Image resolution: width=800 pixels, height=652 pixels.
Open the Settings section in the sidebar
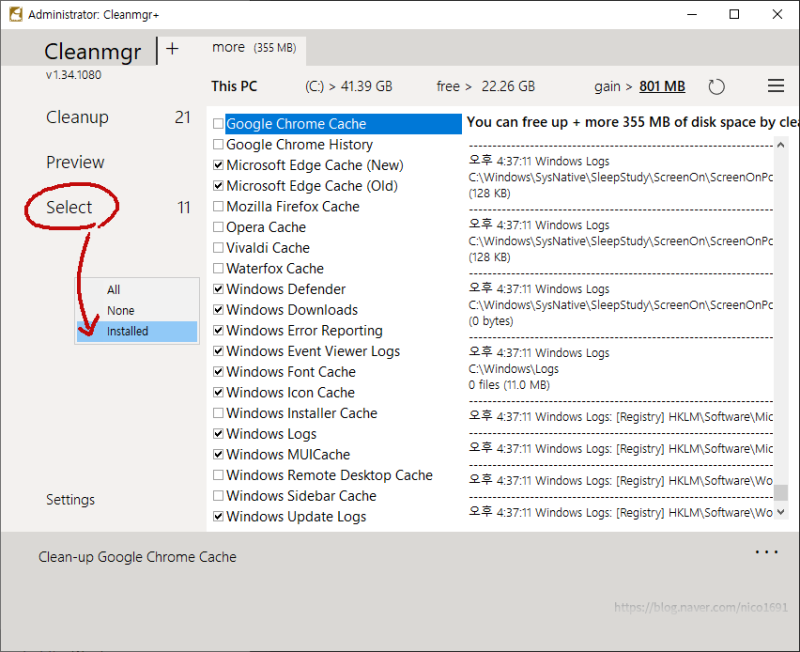pyautogui.click(x=70, y=499)
